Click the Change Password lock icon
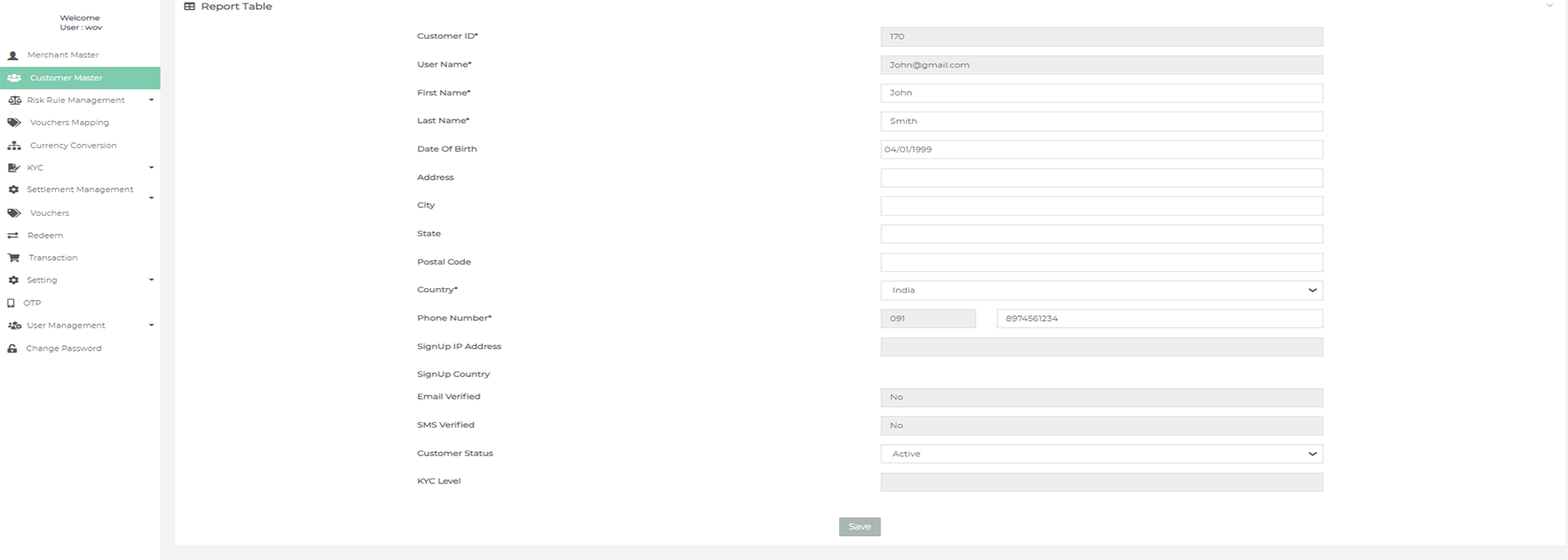Image resolution: width=1568 pixels, height=560 pixels. [x=12, y=348]
